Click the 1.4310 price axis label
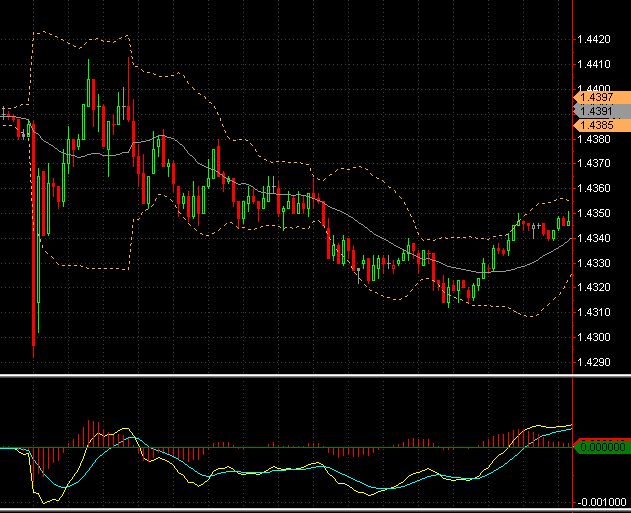The height and width of the screenshot is (513, 631). pyautogui.click(x=594, y=312)
